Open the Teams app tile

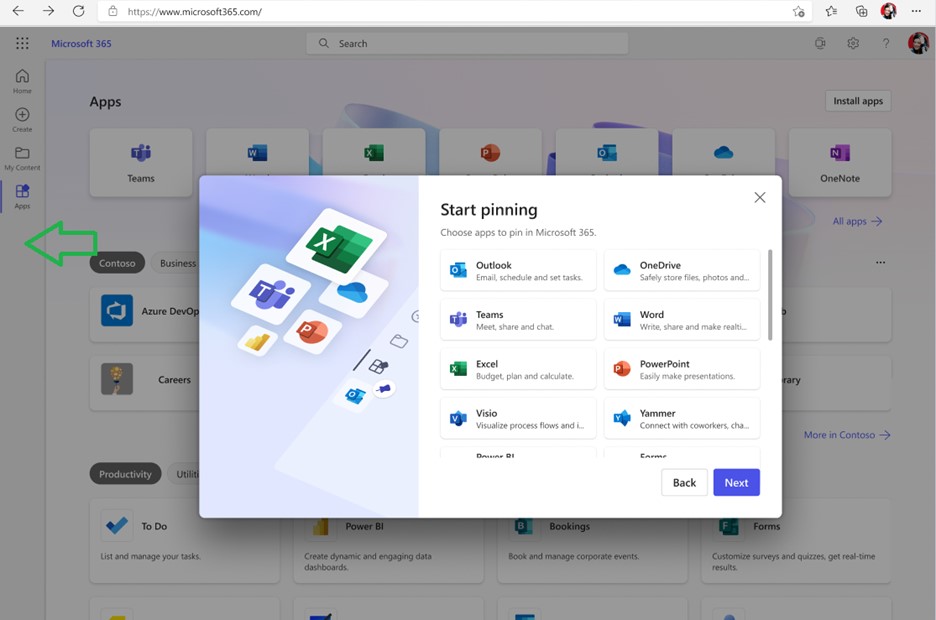[x=141, y=162]
